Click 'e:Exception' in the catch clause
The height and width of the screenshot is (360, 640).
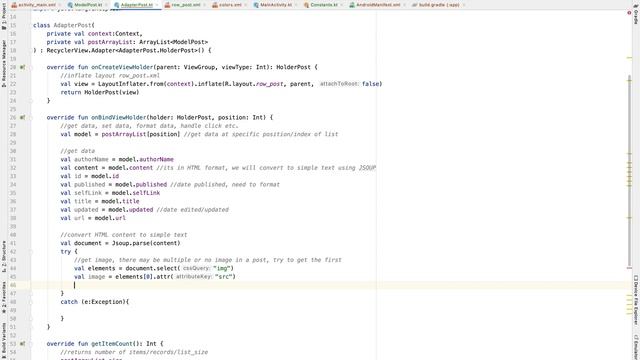[x=105, y=302]
